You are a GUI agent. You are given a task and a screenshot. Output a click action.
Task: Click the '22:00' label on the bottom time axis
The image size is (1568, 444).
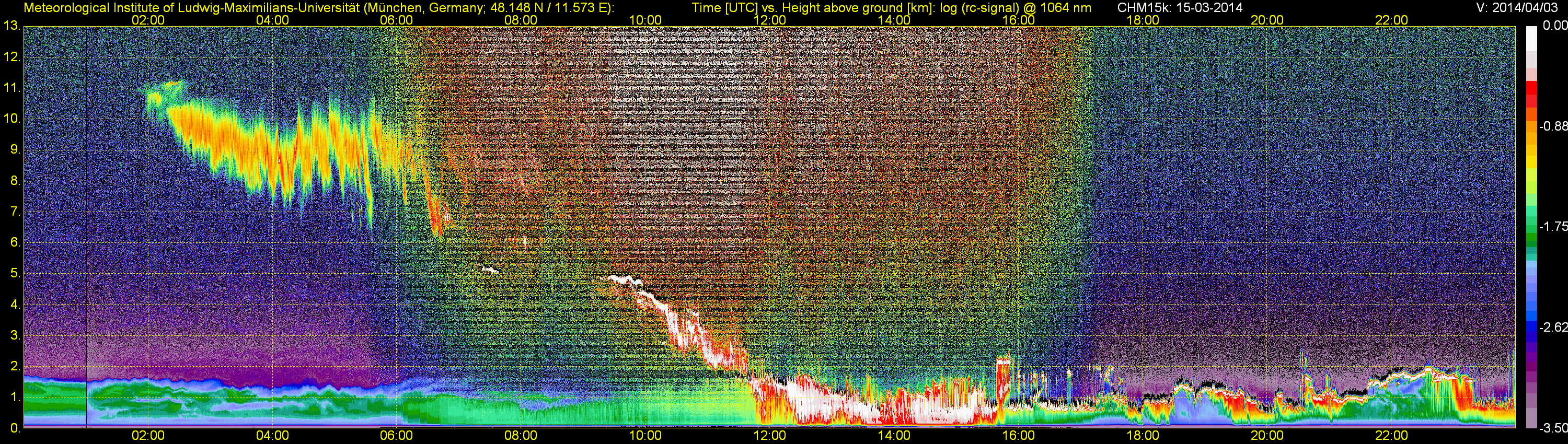coord(1391,436)
